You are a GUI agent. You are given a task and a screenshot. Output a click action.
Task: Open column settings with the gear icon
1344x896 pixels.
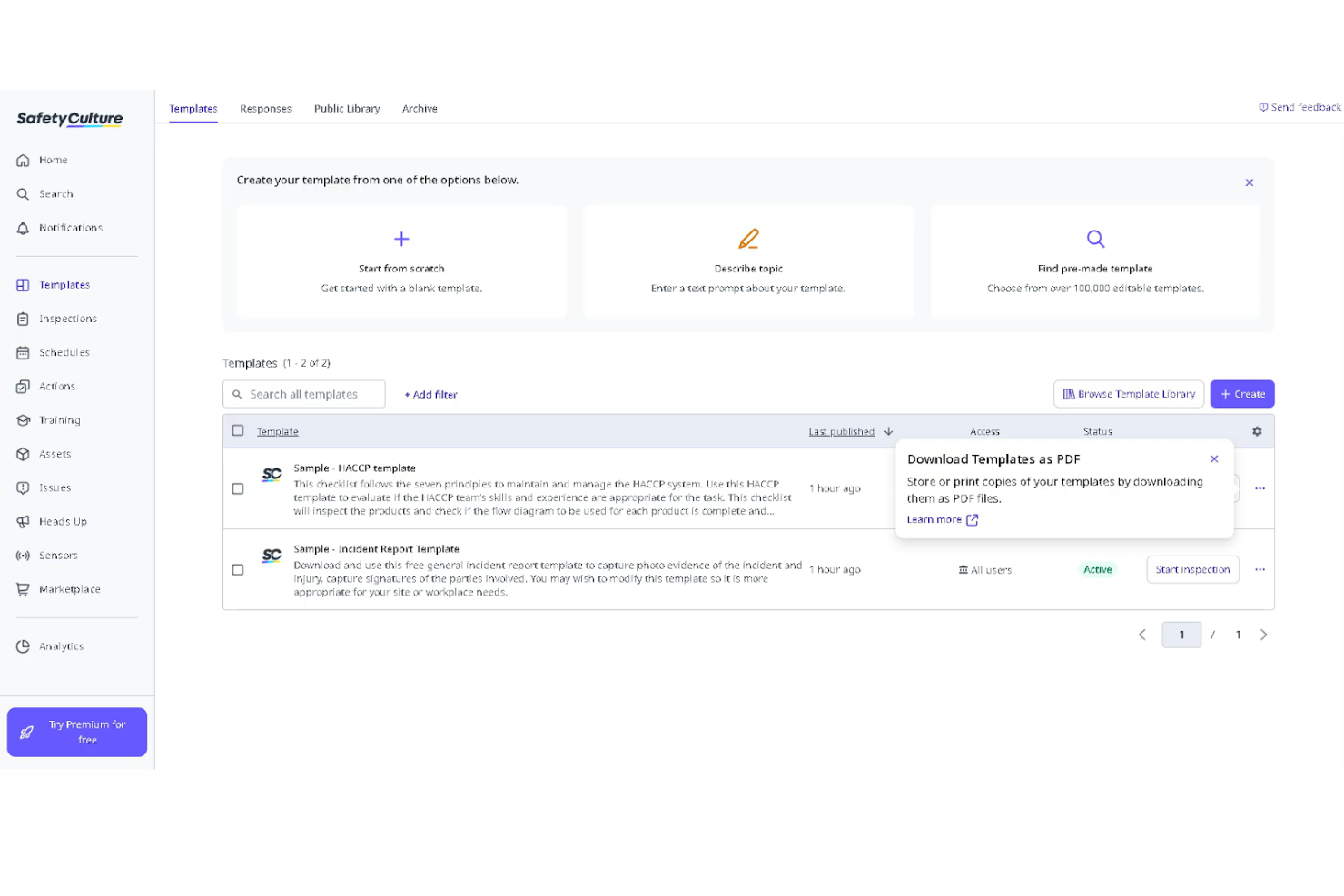pyautogui.click(x=1257, y=431)
